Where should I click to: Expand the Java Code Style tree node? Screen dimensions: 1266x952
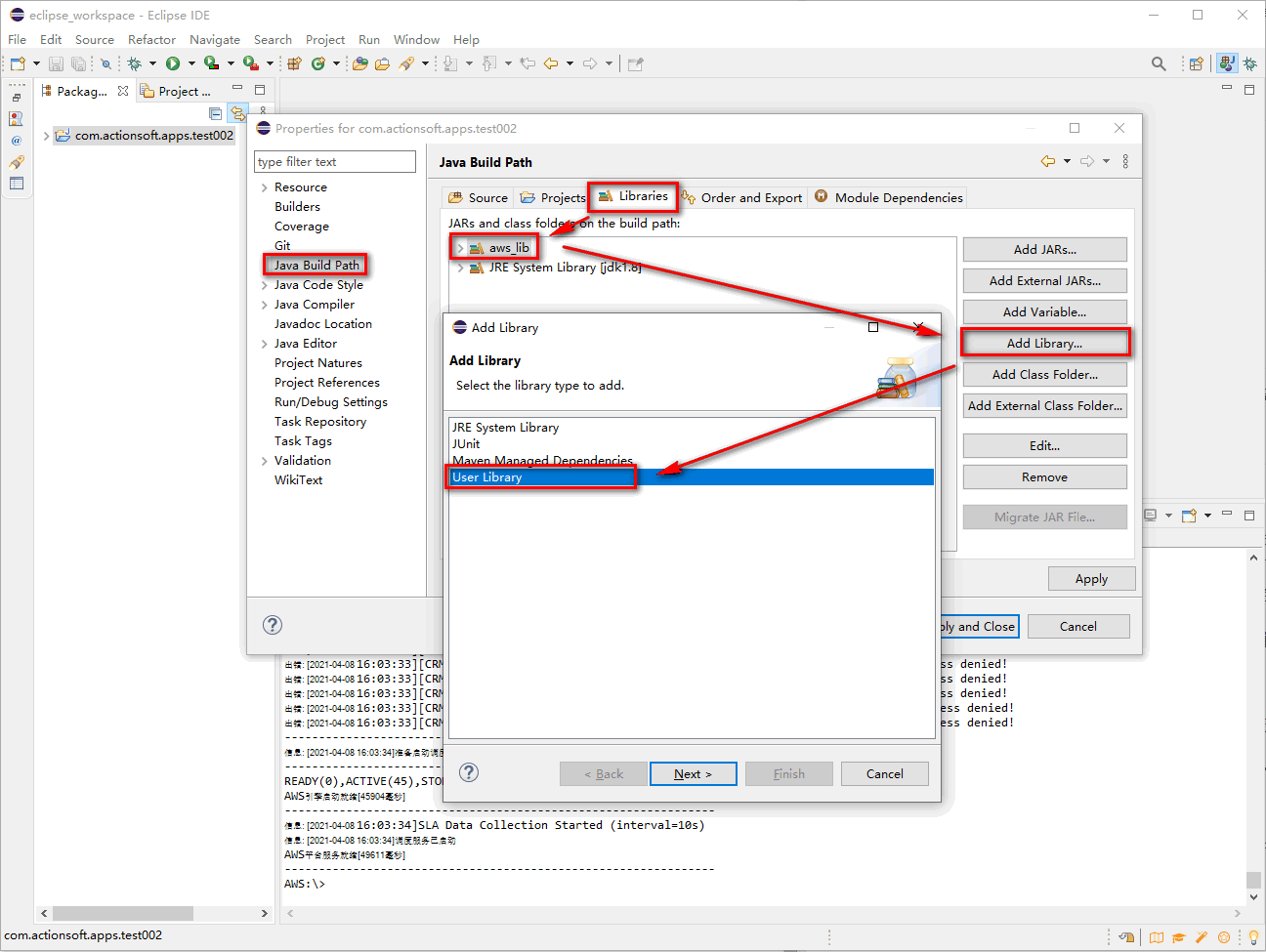pos(264,285)
